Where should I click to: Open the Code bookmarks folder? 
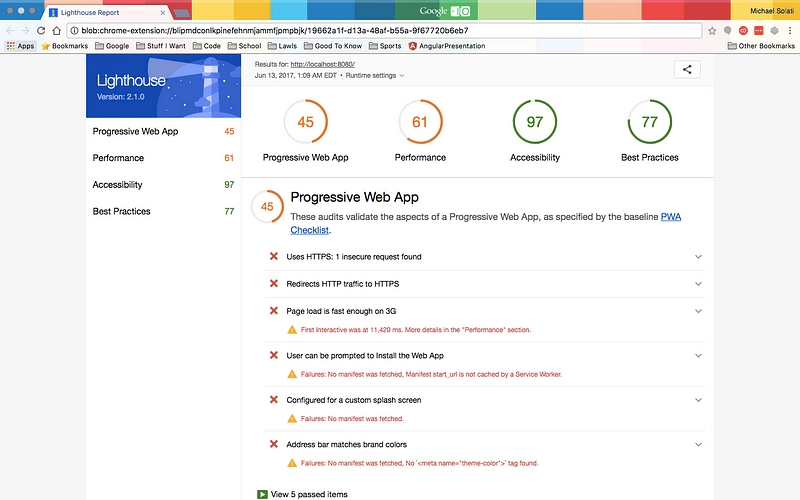(207, 46)
